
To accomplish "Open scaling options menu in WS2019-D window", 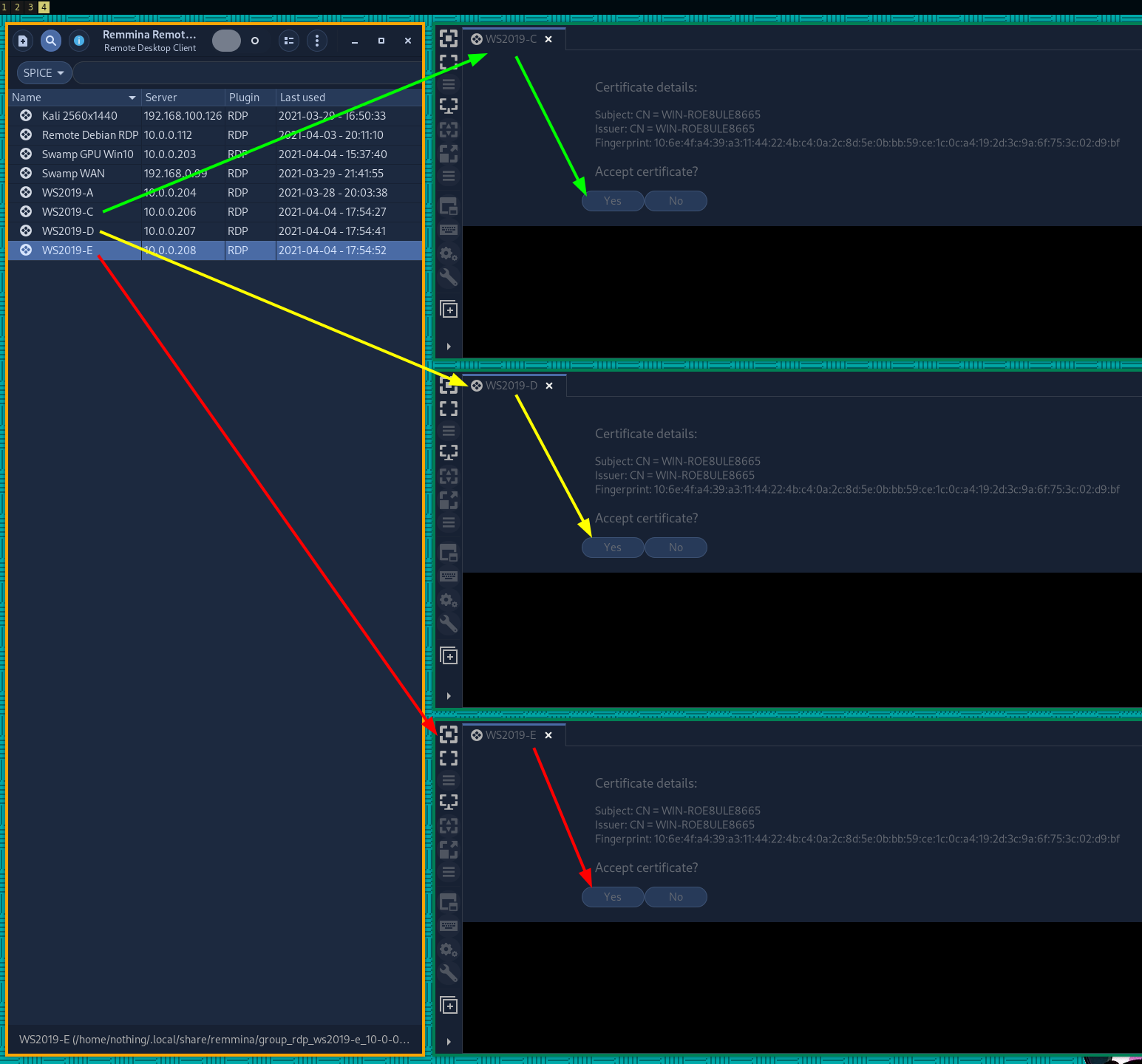I will (449, 522).
